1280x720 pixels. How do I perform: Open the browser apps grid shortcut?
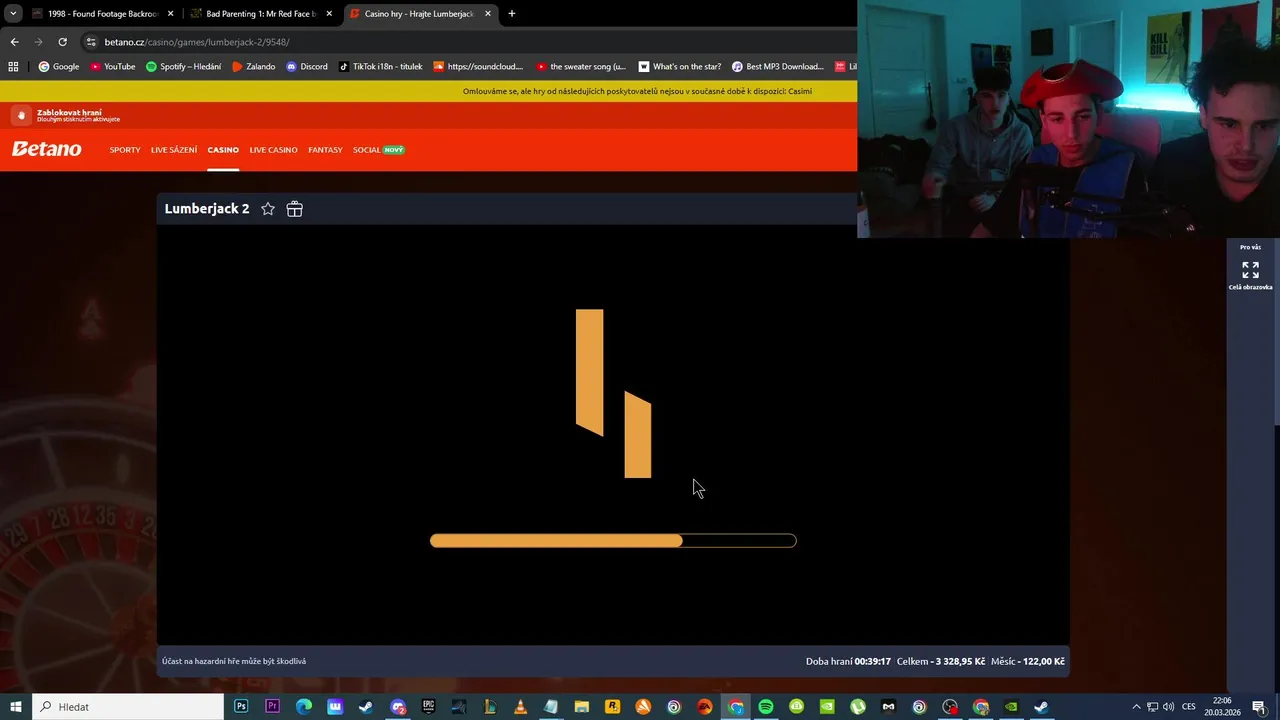13,67
